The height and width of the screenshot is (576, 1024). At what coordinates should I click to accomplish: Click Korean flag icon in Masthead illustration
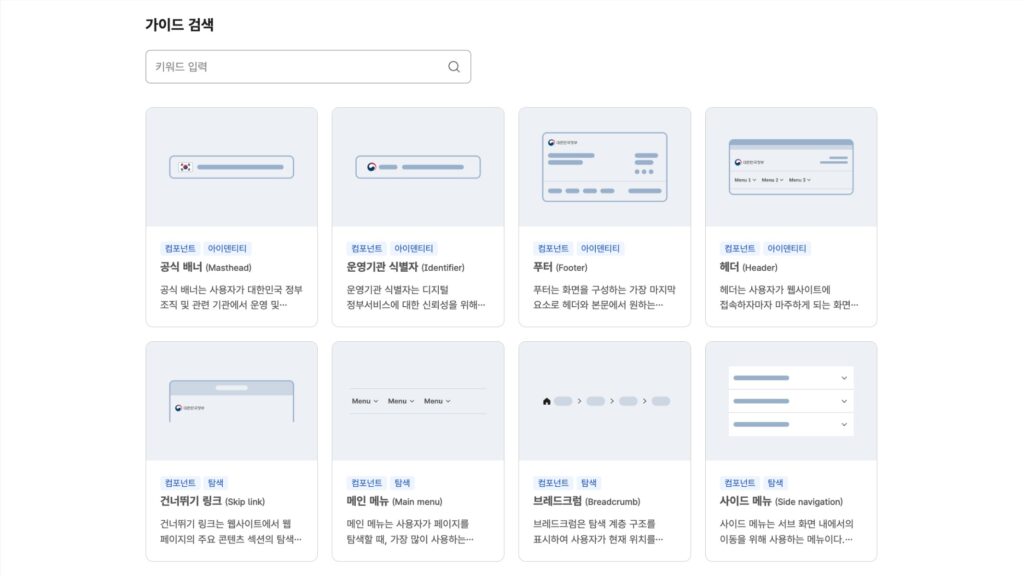click(185, 167)
